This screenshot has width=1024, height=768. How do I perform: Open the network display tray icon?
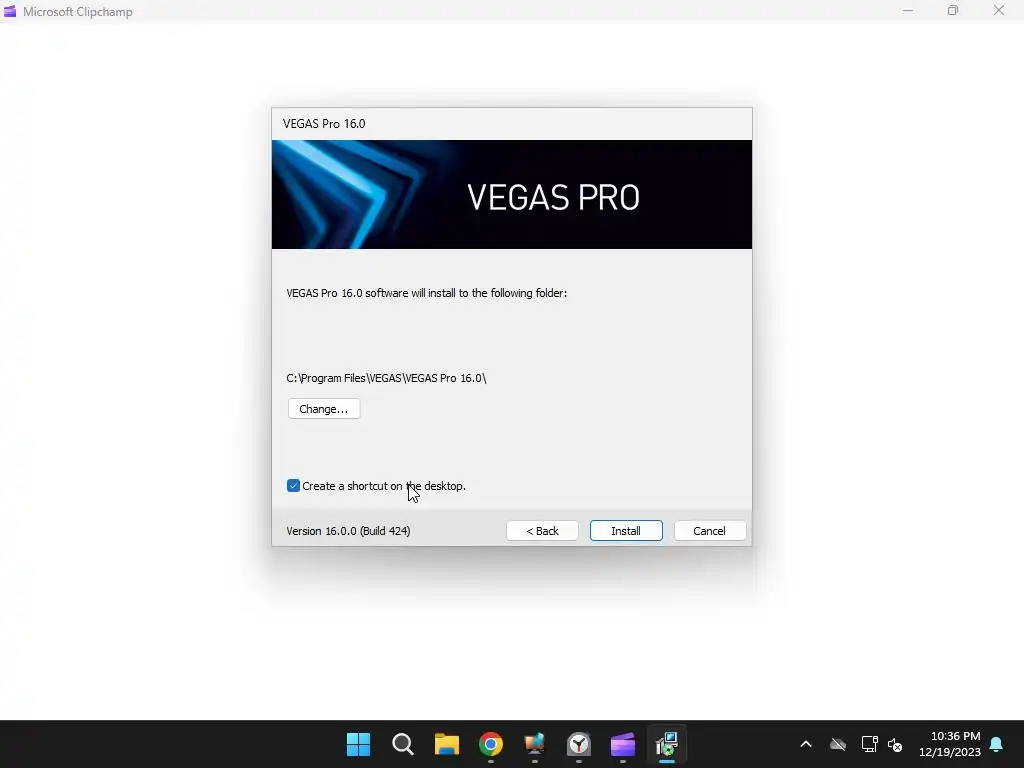click(869, 744)
